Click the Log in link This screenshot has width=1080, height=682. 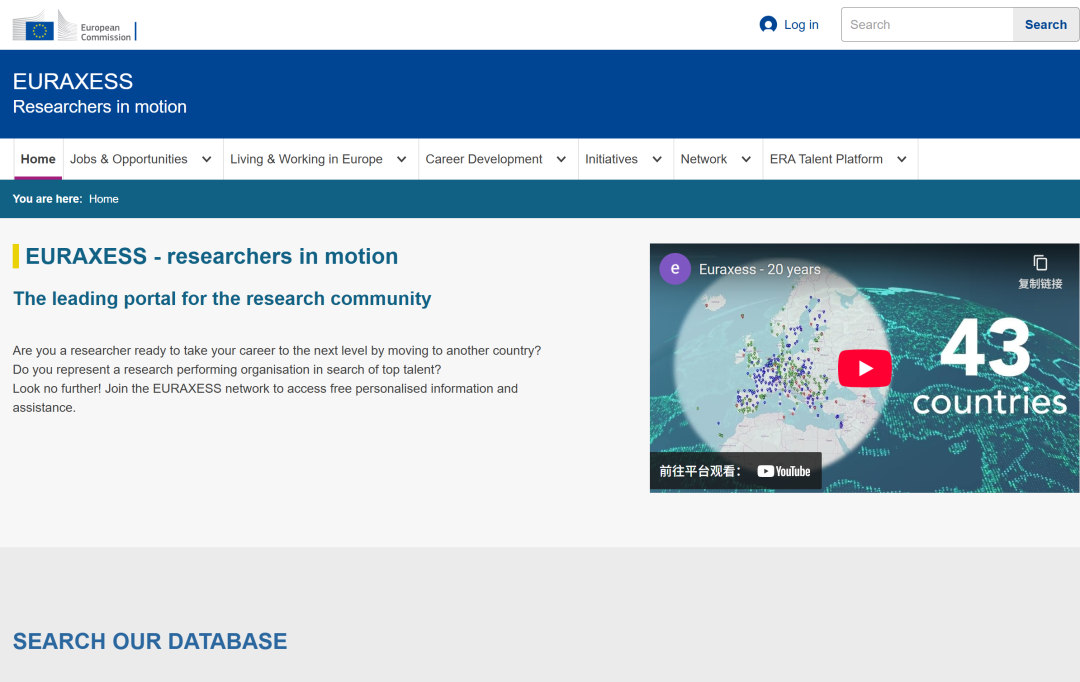(801, 25)
